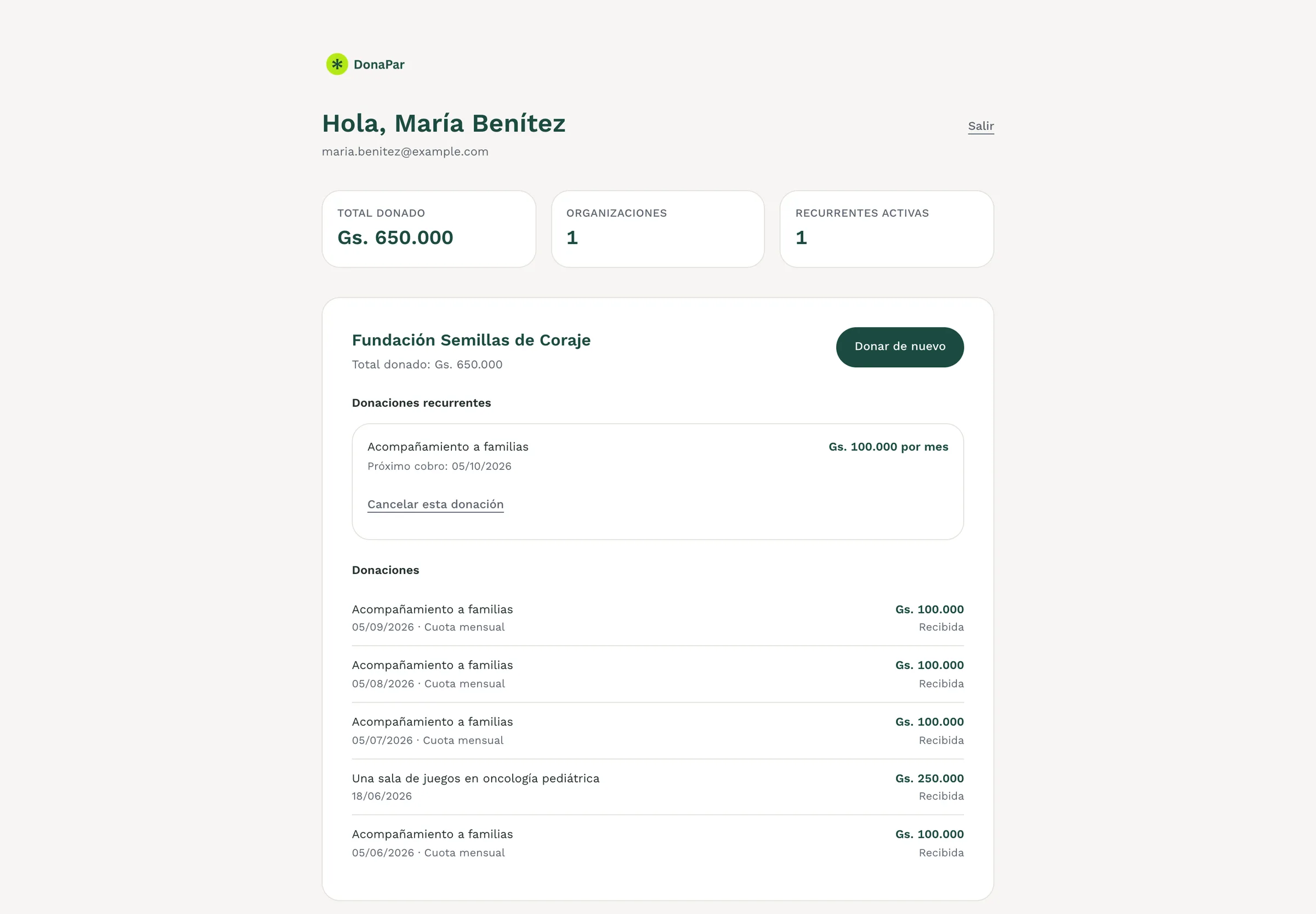Click the Donar de nuevo button
This screenshot has height=914, width=1316.
(x=900, y=347)
